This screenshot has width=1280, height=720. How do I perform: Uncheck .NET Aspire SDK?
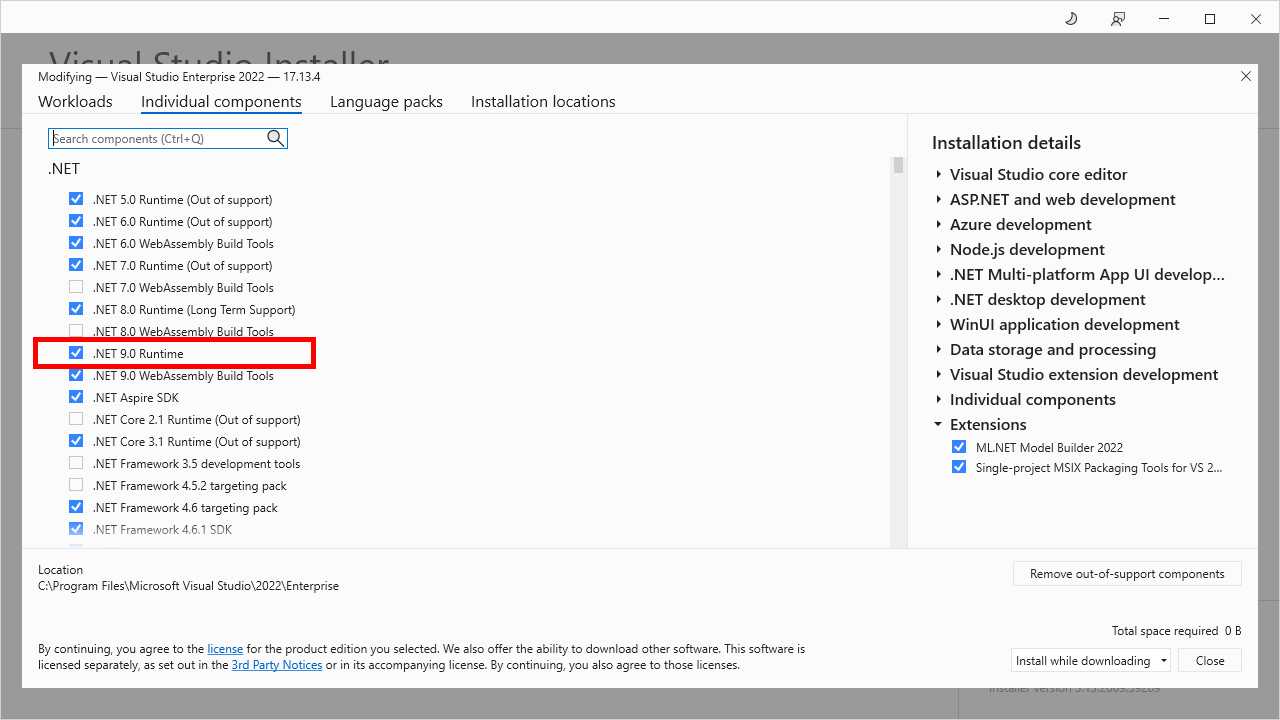coord(76,397)
